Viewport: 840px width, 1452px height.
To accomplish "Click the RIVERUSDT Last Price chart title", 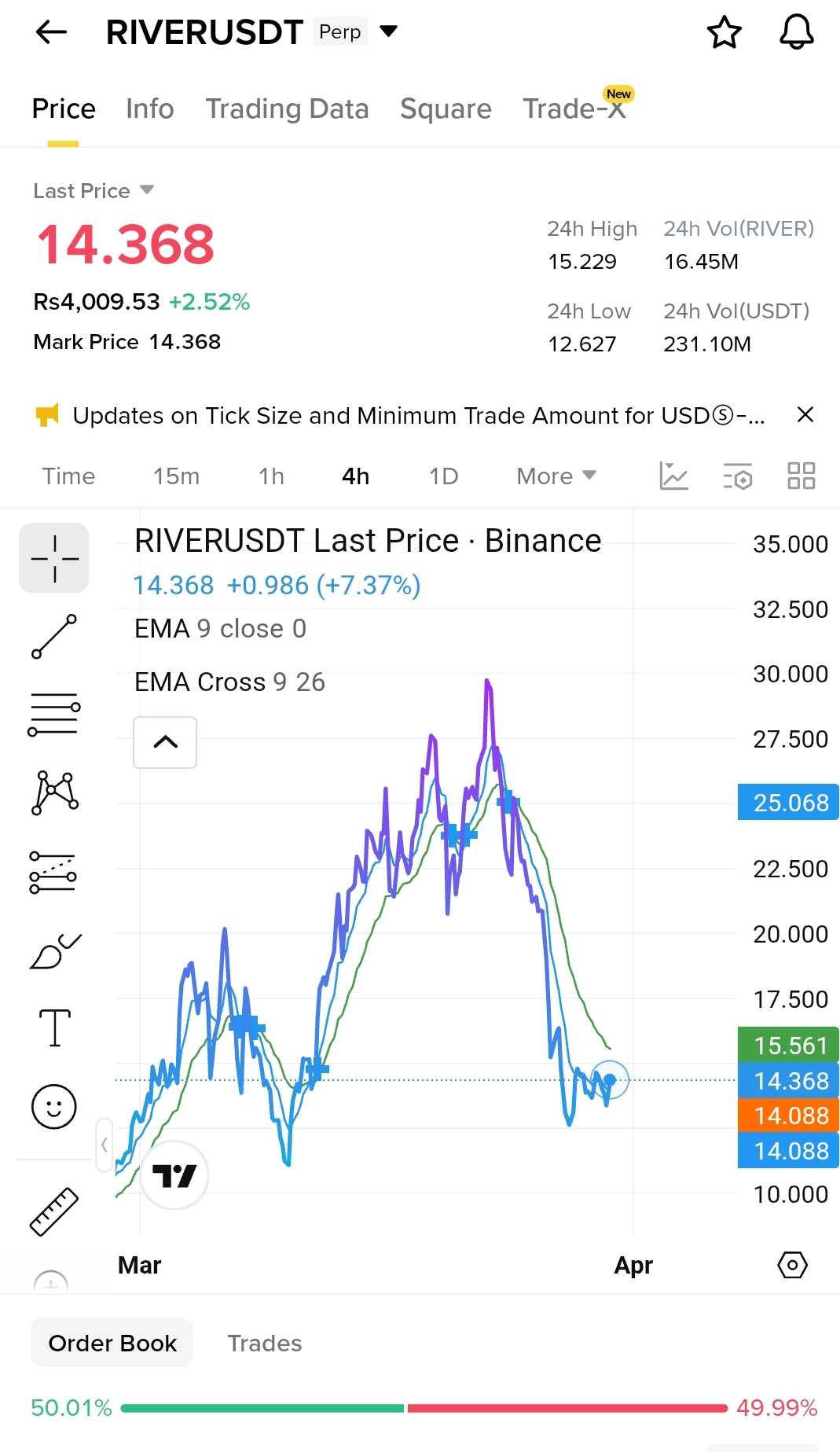I will point(368,541).
